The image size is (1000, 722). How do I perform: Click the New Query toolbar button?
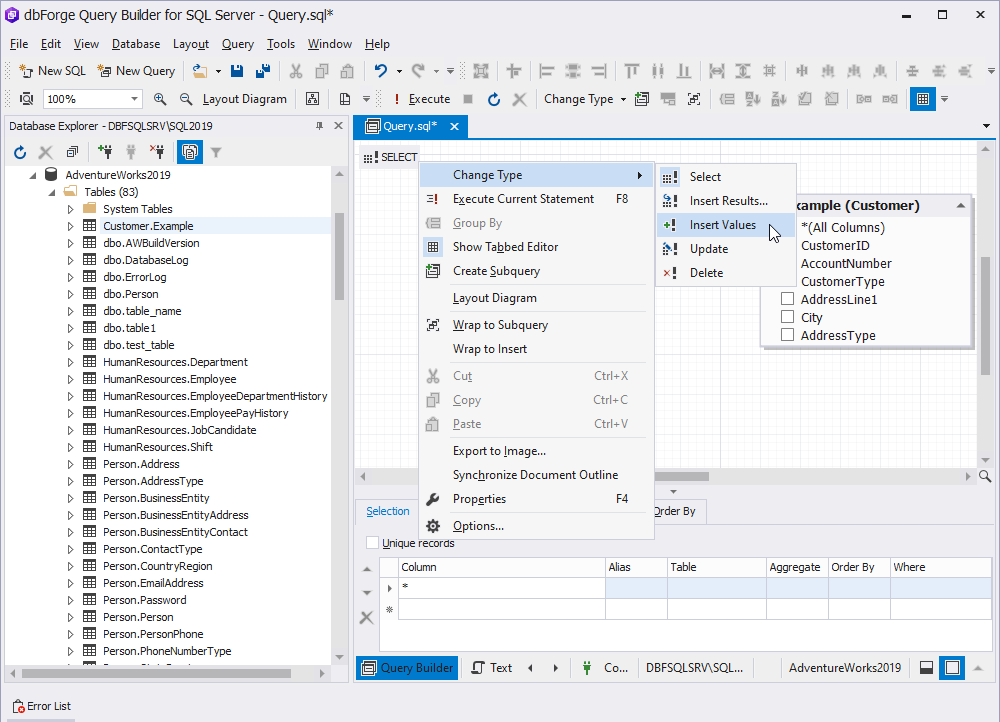pos(136,71)
